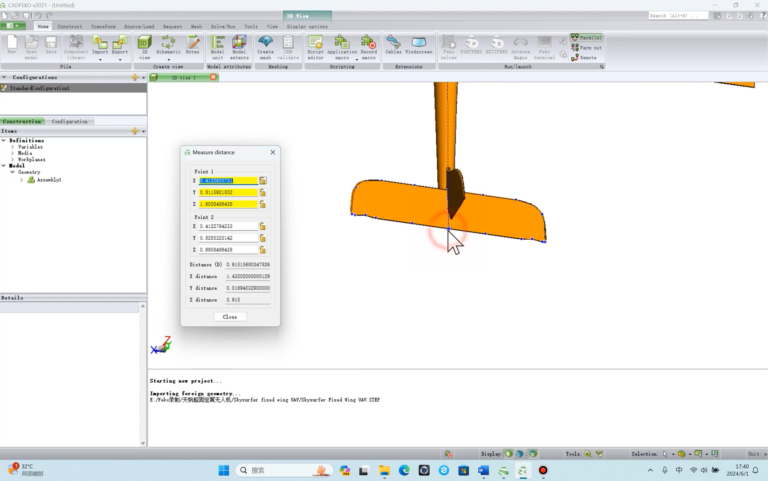Open the Import geometry tool
This screenshot has height=481, width=768.
coord(100,45)
